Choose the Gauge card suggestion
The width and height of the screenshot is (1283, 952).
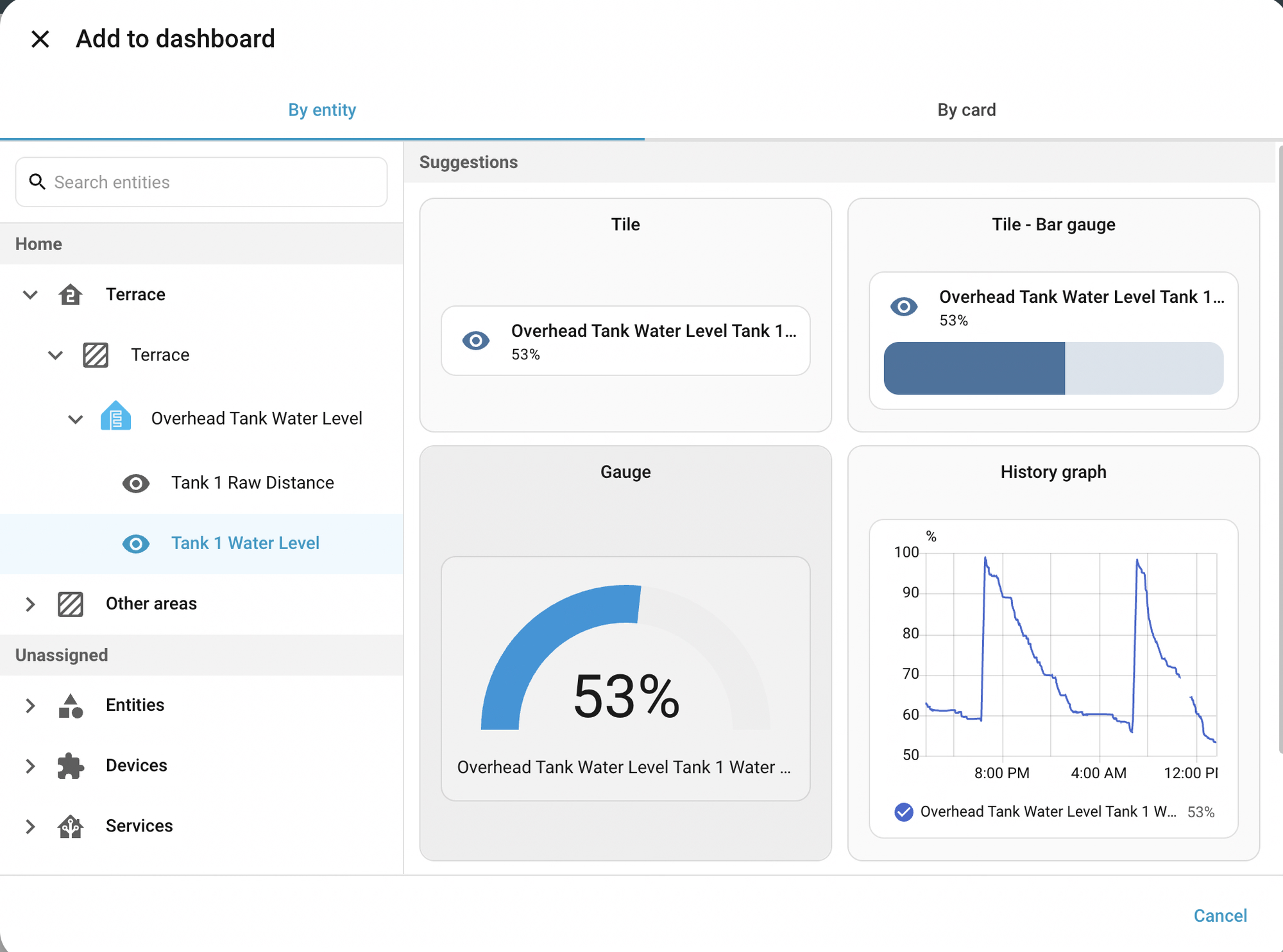tap(625, 653)
